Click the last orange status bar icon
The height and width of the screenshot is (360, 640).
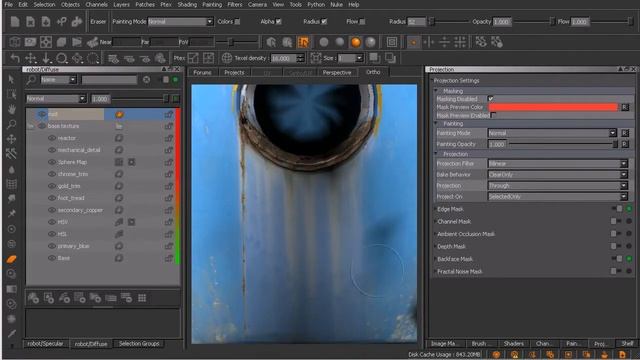(x=622, y=354)
